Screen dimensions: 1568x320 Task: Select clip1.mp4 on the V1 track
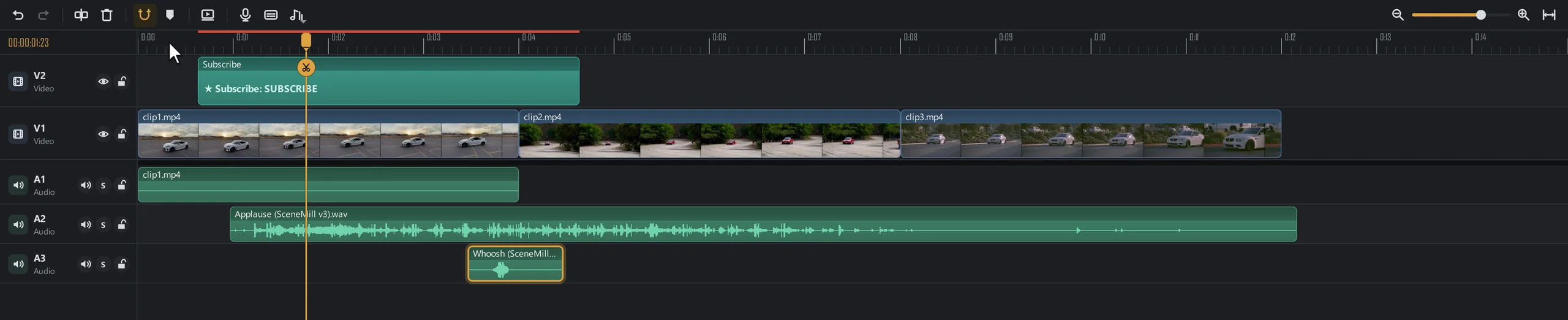pos(328,134)
